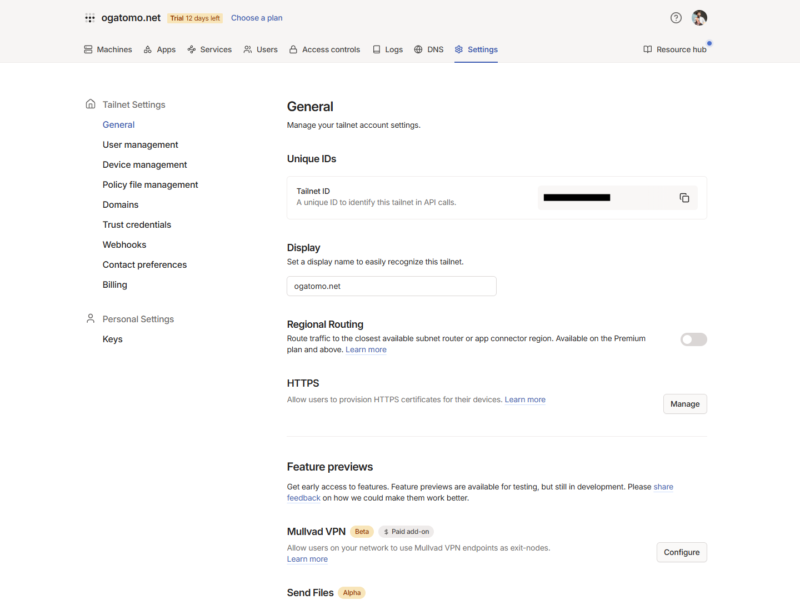The width and height of the screenshot is (800, 600).
Task: Click the Machines server icon
Action: pos(88,49)
